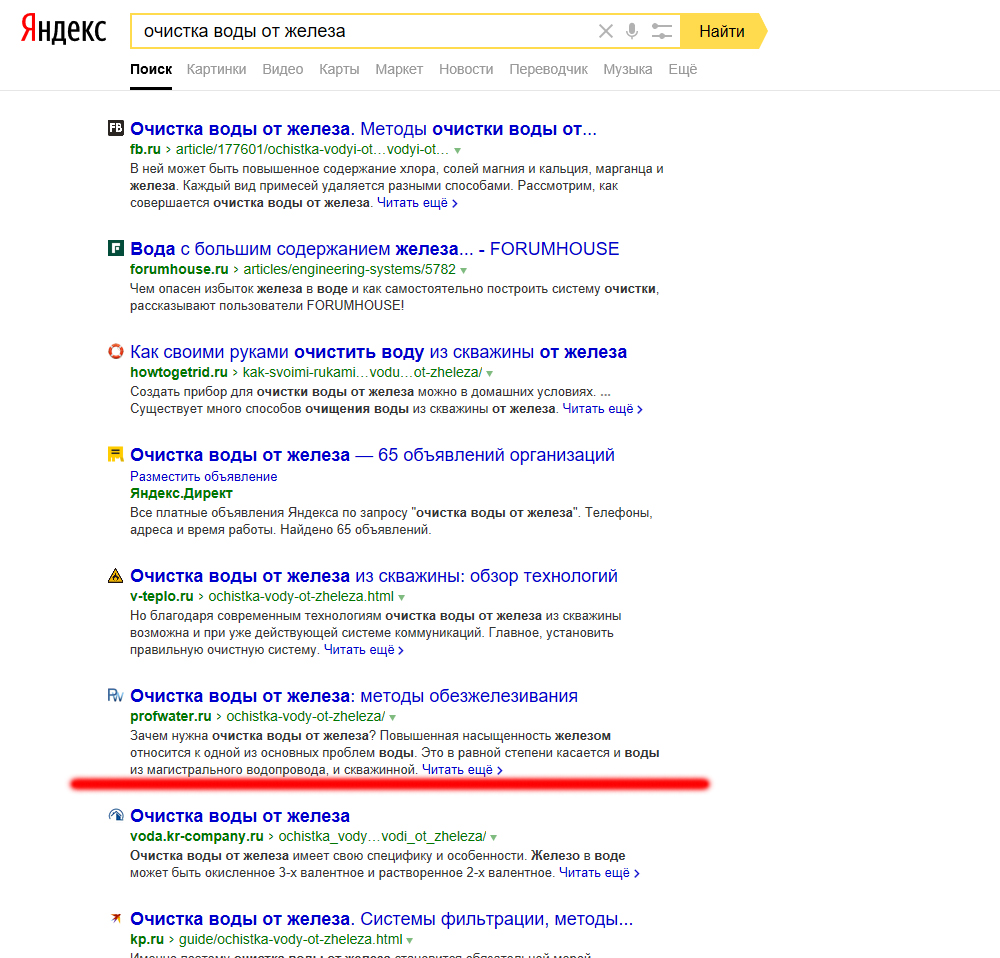Switch to the Видео tab

(283, 69)
